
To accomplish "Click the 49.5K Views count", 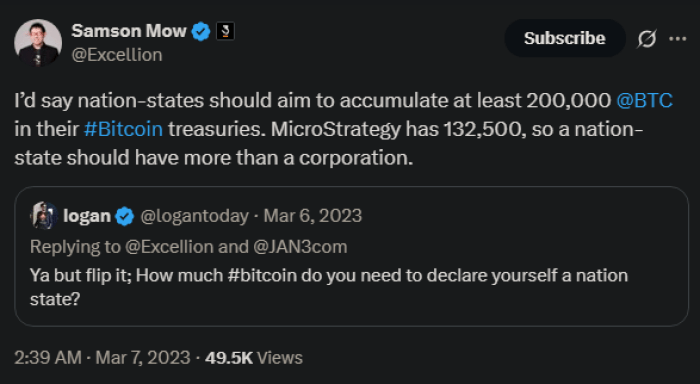I will 254,358.
